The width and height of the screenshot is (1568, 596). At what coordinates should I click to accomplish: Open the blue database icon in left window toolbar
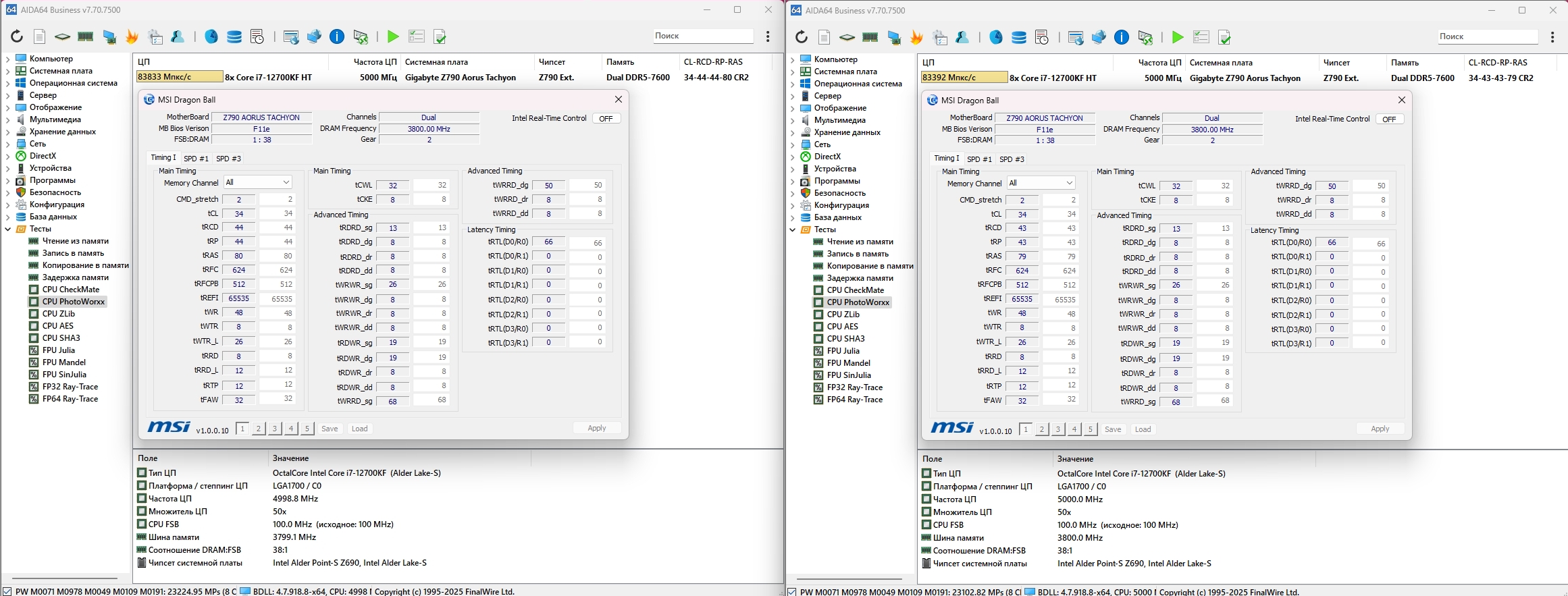coord(234,36)
